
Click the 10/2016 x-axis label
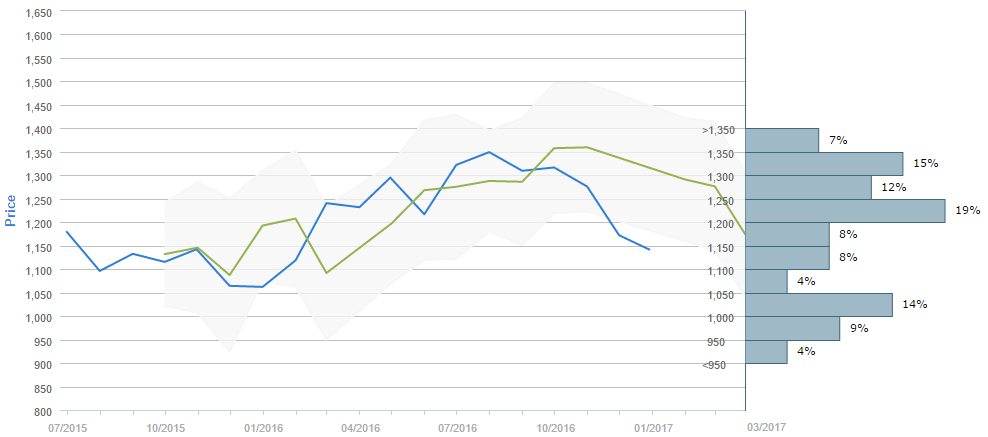point(555,427)
